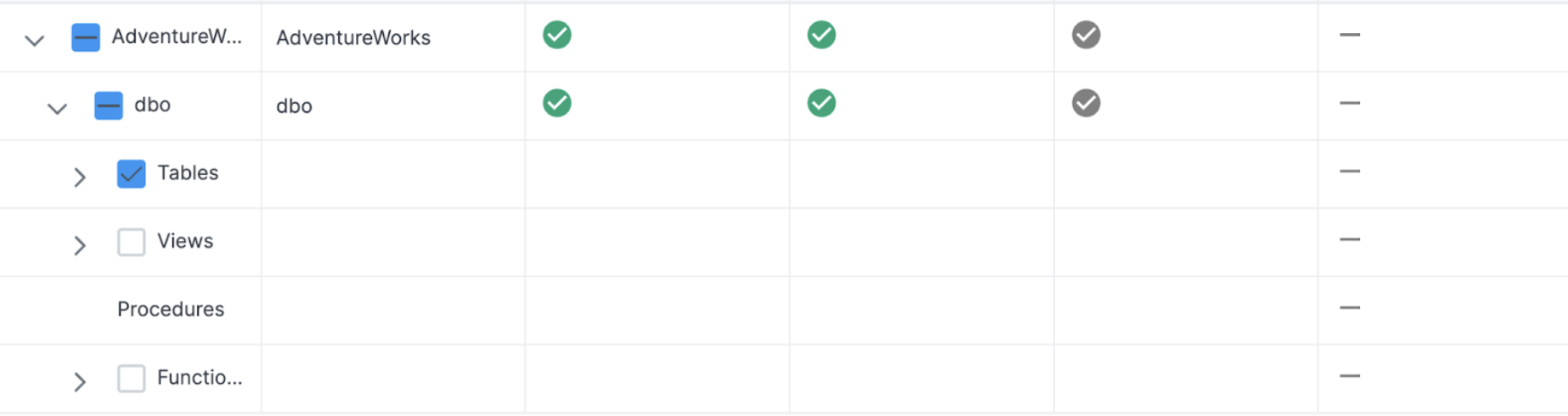This screenshot has width=1568, height=416.
Task: Collapse the AdventureWorks database node
Action: point(34,40)
